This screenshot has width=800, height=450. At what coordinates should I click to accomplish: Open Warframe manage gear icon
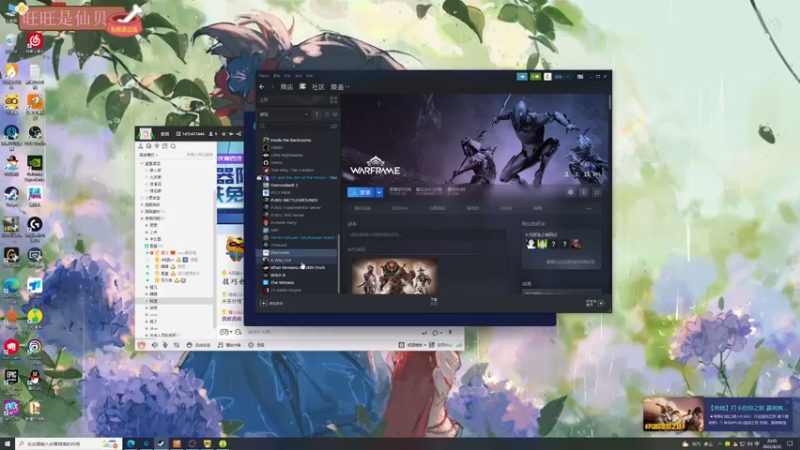point(570,192)
